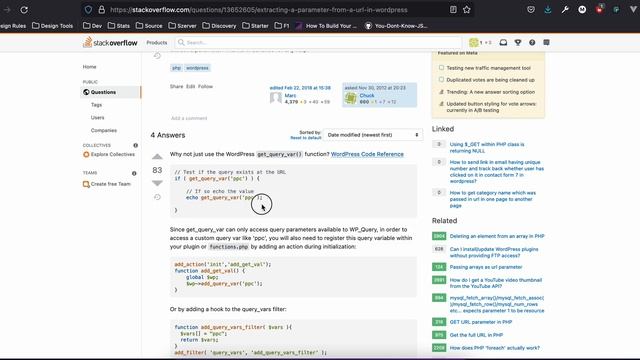This screenshot has width=640, height=360.
Task: Open the Stack Exchange site switcher icon
Action: coord(546,42)
